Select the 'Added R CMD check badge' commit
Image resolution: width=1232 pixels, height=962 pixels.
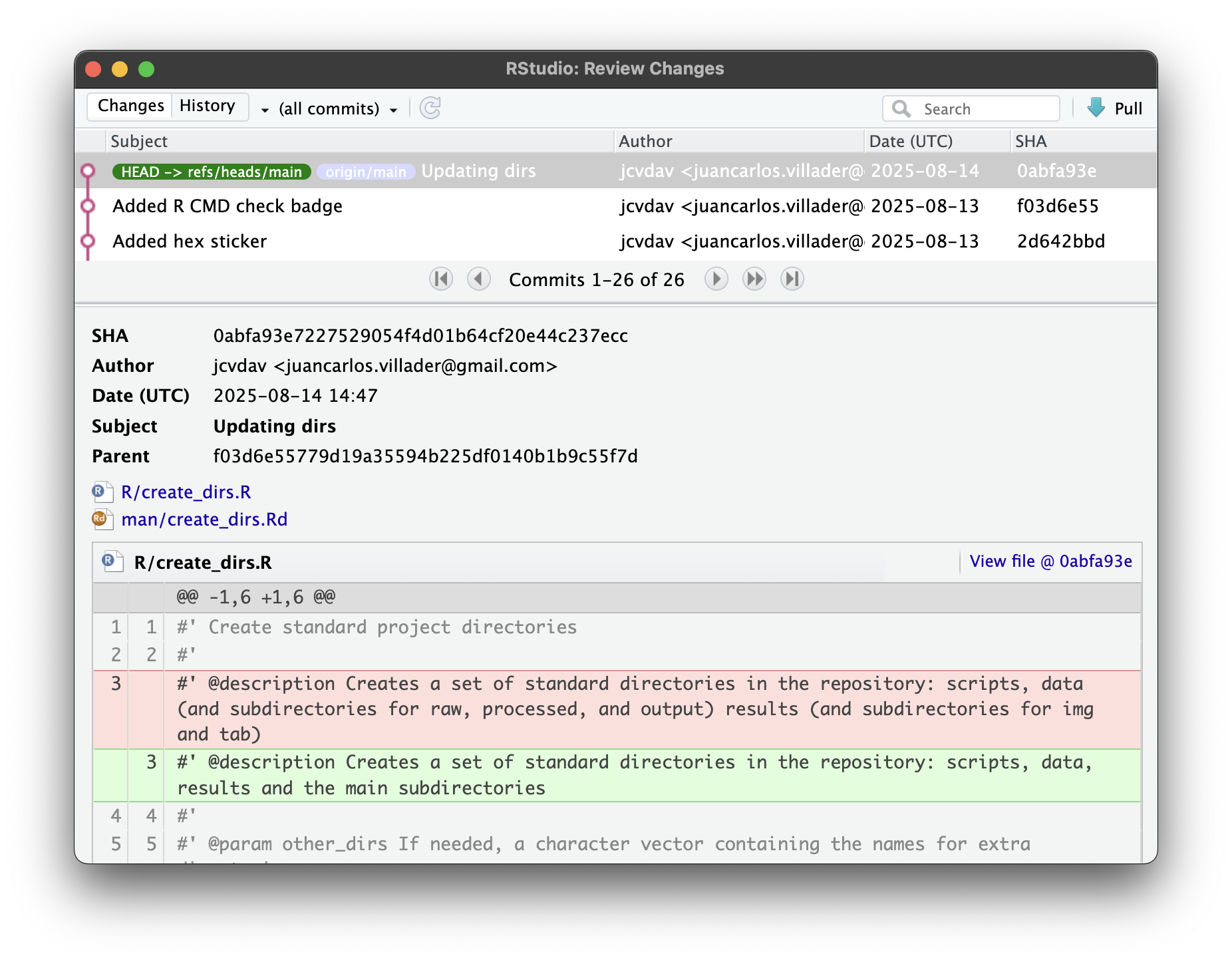pyautogui.click(x=228, y=206)
